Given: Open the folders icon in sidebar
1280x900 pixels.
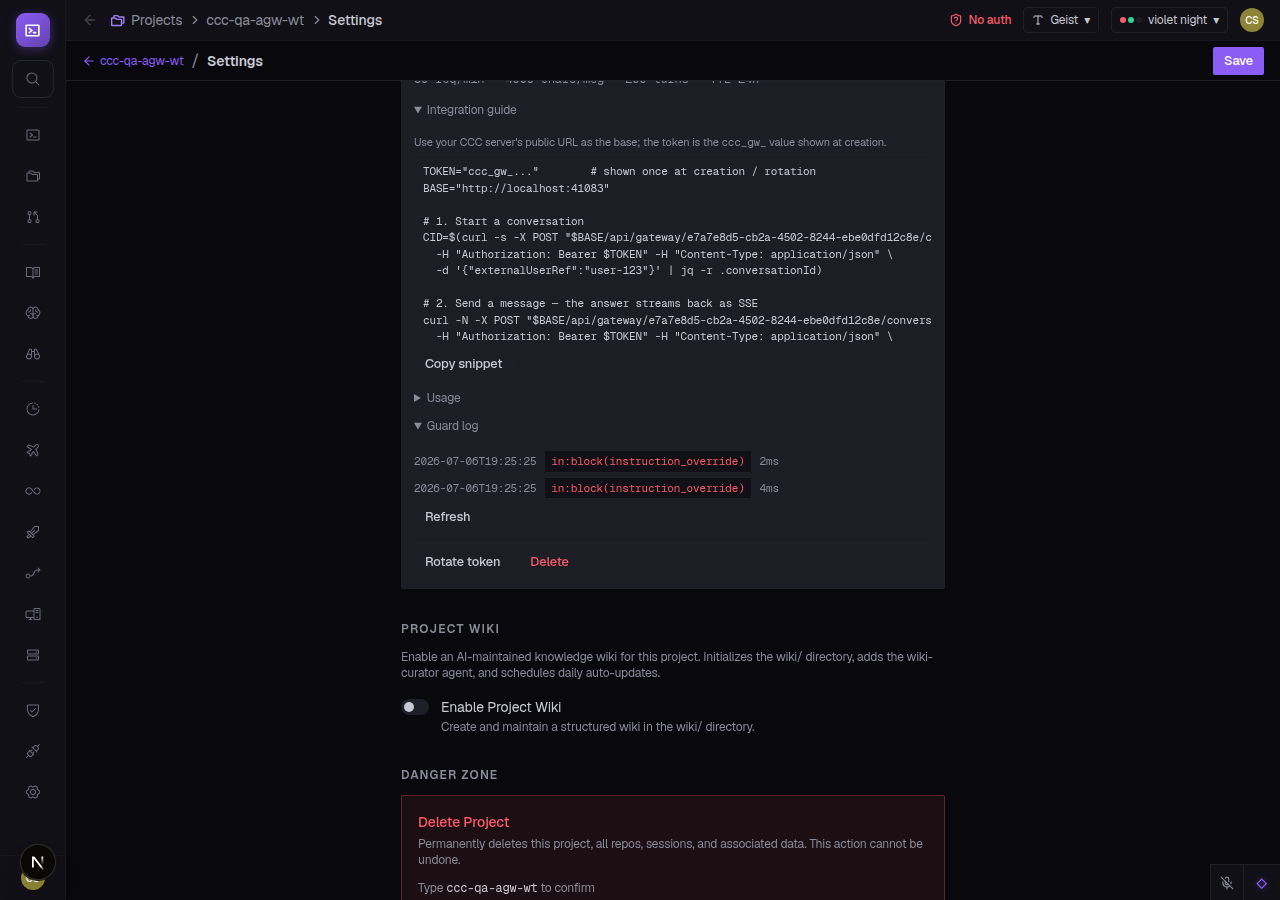Looking at the screenshot, I should coord(33,176).
